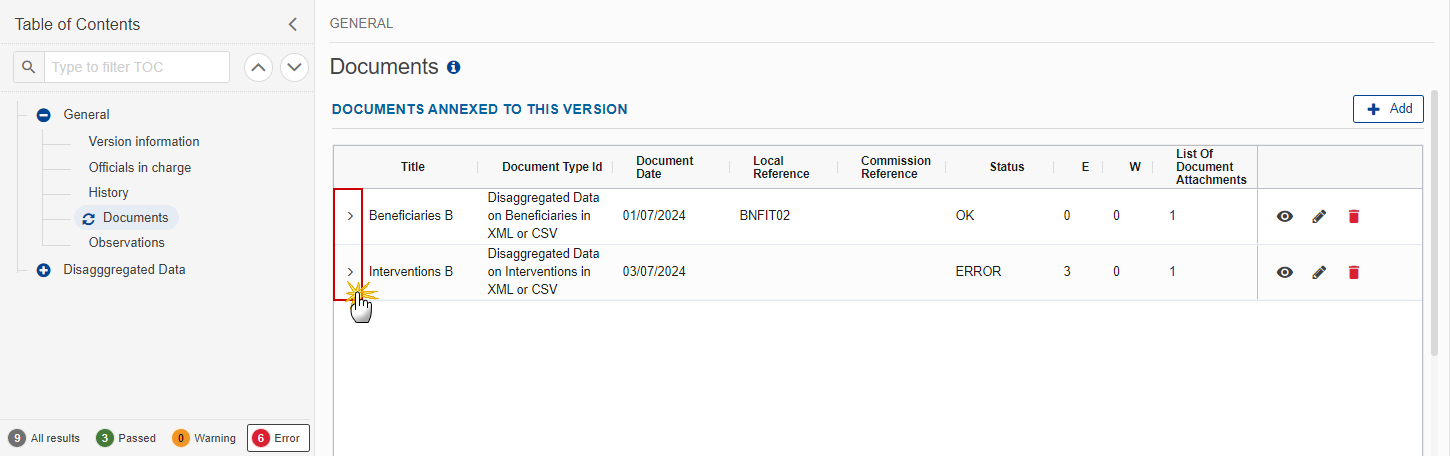Image resolution: width=1450 pixels, height=456 pixels.
Task: Show Passed validation results
Action: click(126, 438)
